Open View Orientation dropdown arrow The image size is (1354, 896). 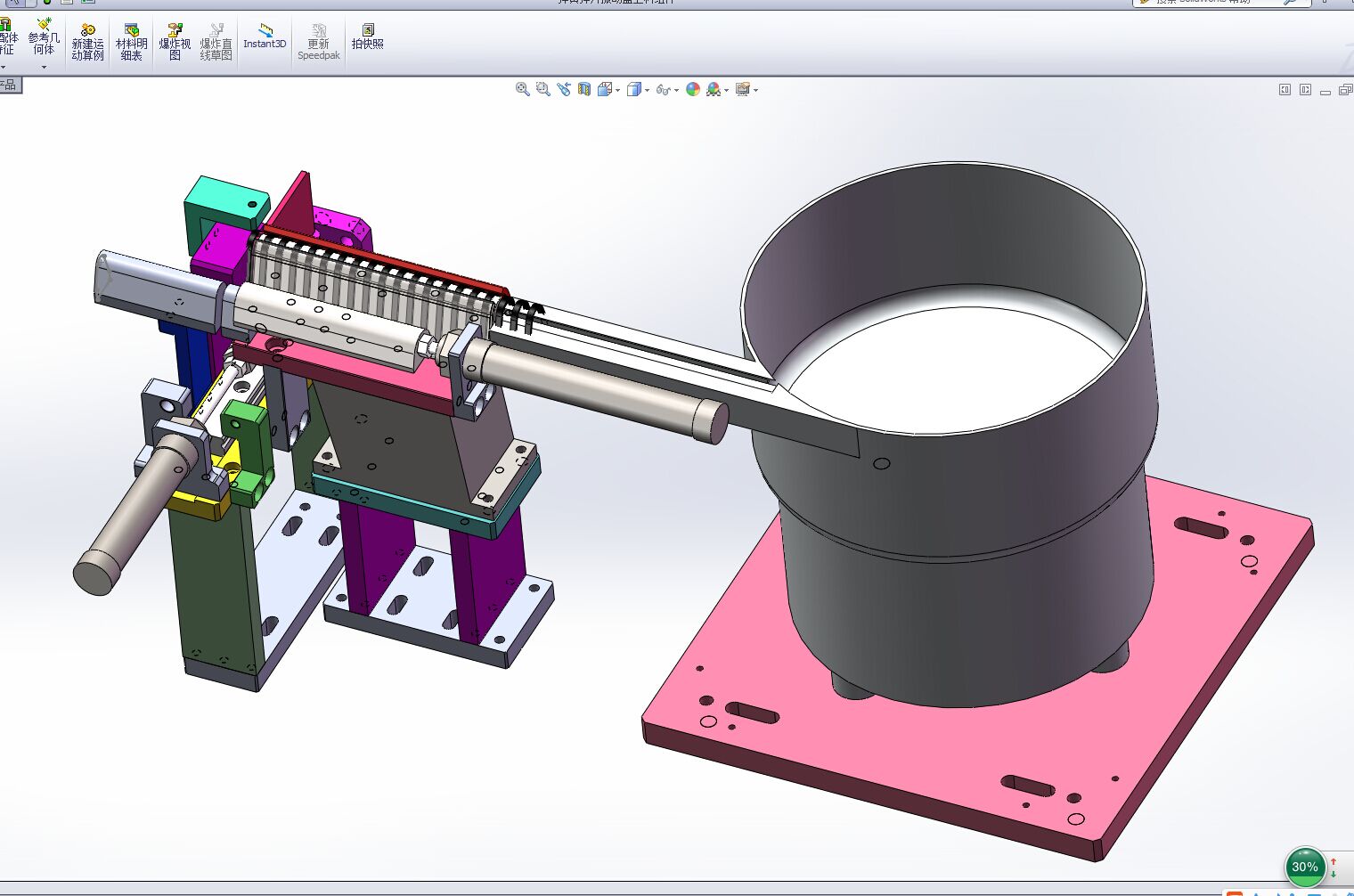point(618,90)
